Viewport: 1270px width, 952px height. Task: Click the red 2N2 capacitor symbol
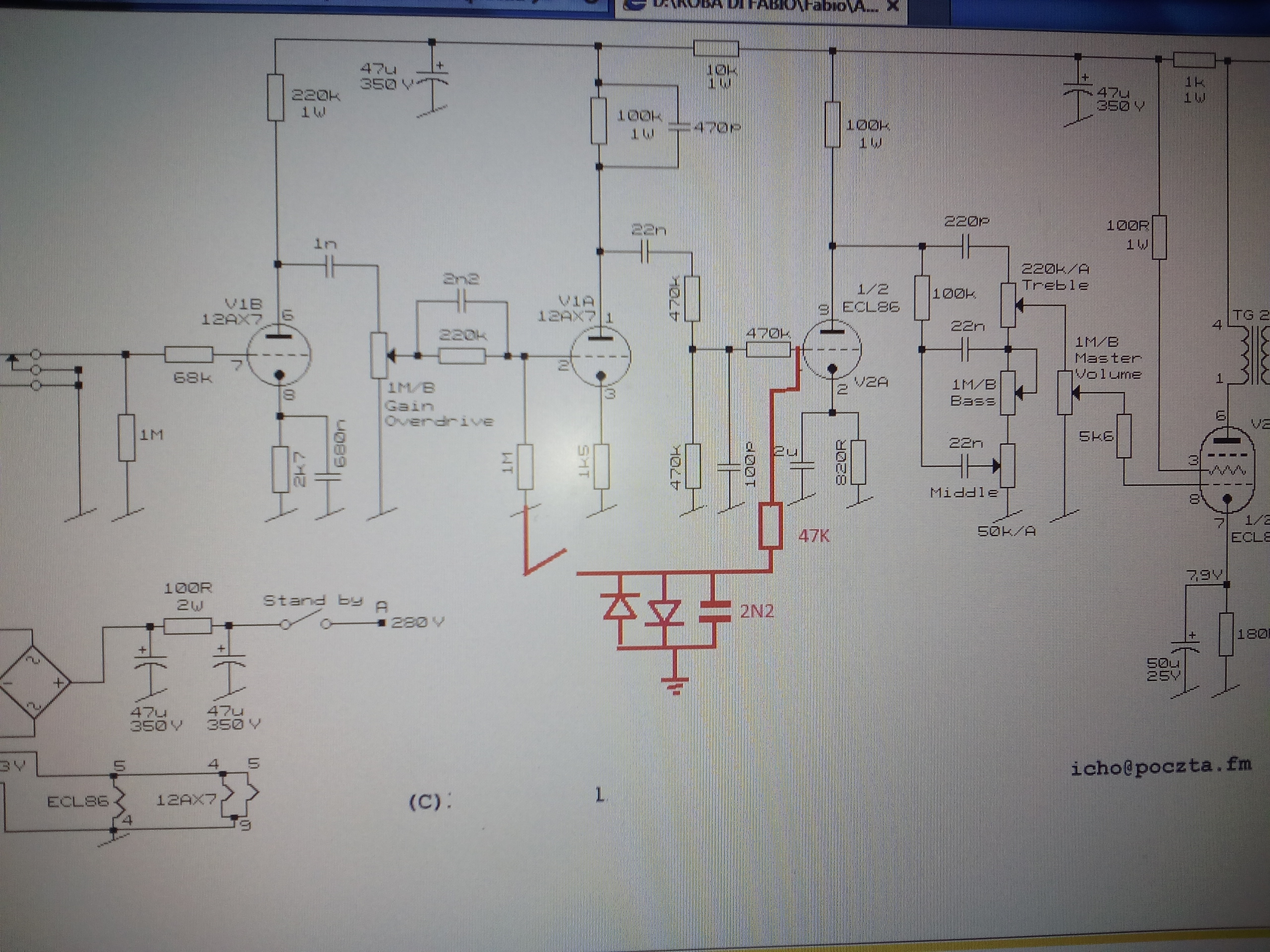point(715,612)
